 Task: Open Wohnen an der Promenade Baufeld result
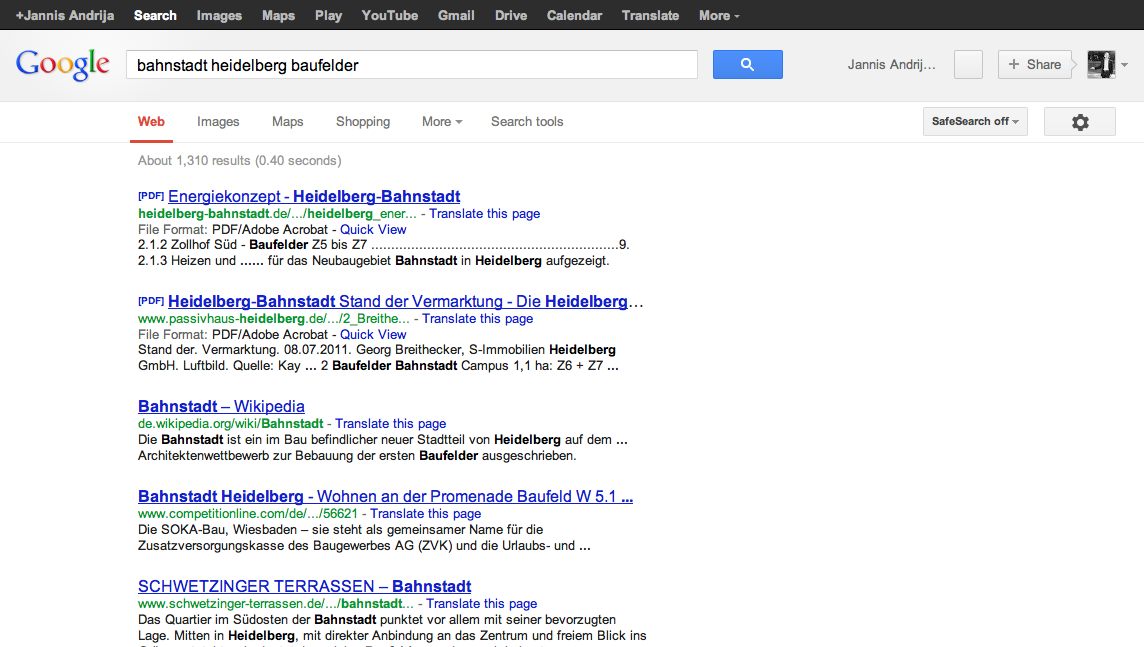pos(385,496)
